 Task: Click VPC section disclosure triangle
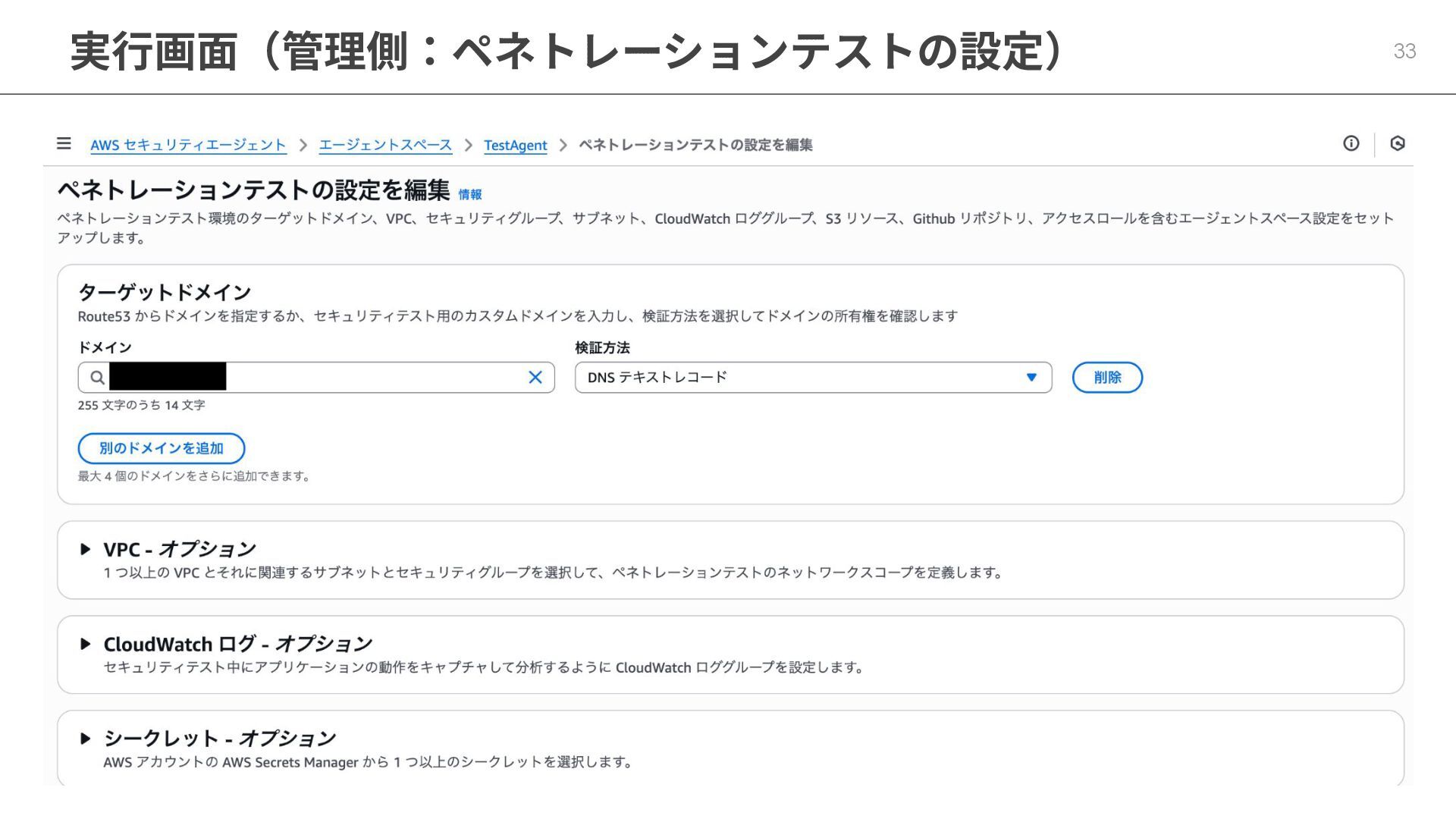[x=86, y=549]
